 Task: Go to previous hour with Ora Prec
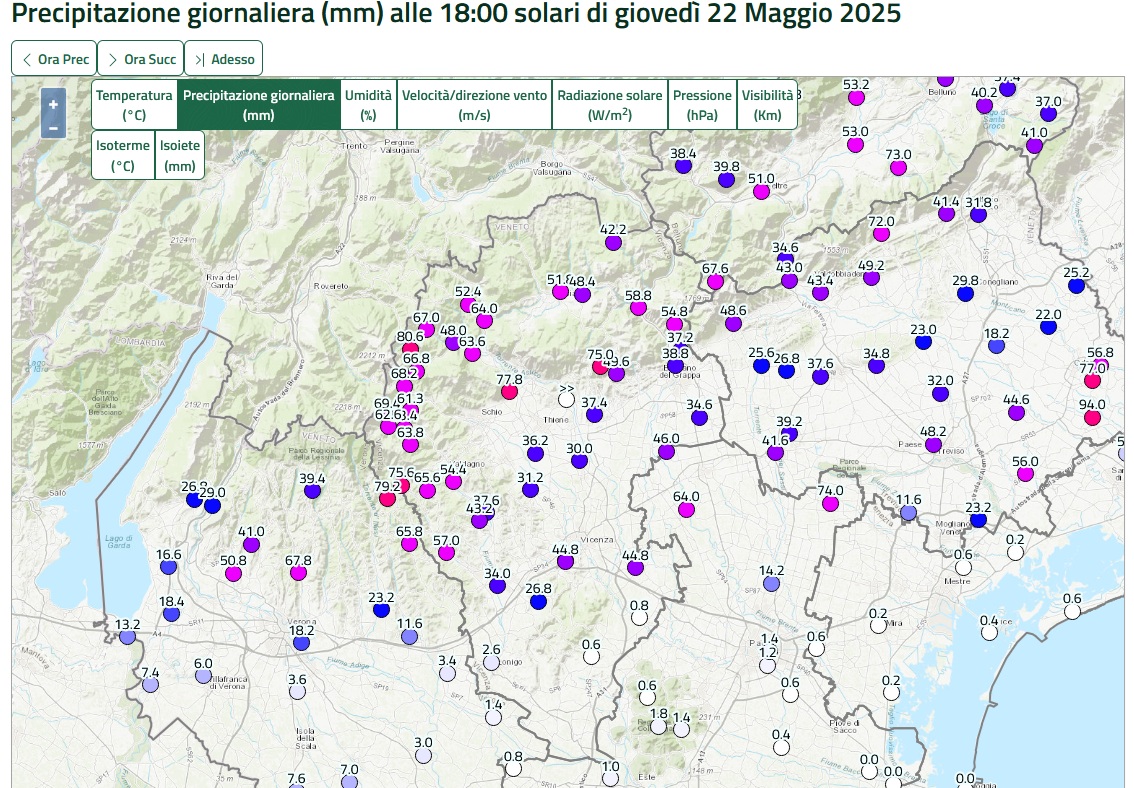tap(54, 59)
